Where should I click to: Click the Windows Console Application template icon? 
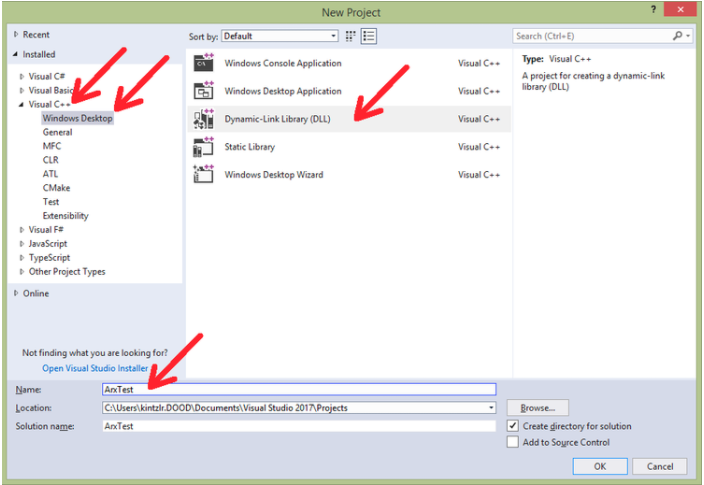click(203, 63)
